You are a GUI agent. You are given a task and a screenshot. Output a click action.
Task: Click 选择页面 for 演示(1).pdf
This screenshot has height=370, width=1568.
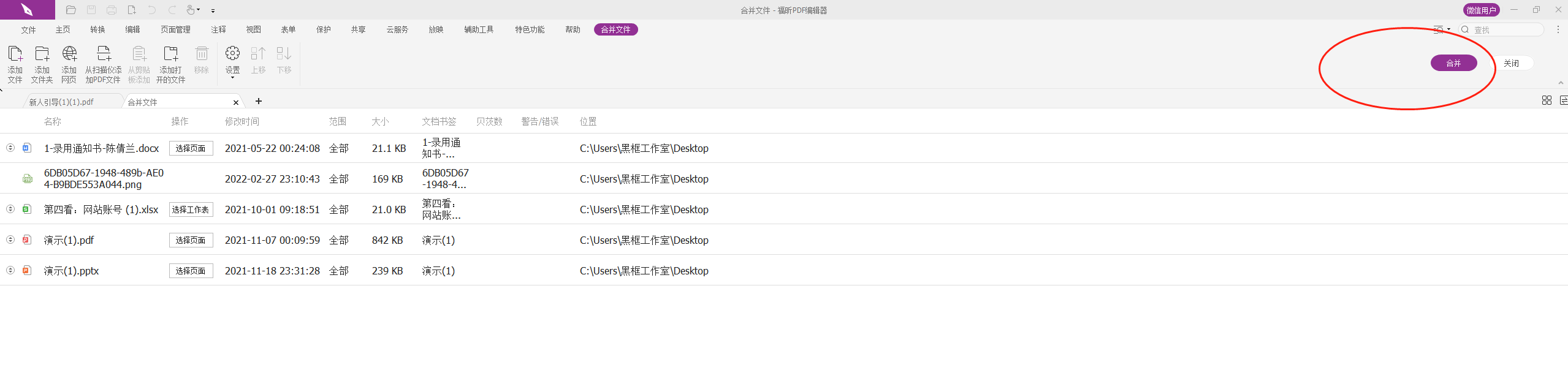[191, 240]
